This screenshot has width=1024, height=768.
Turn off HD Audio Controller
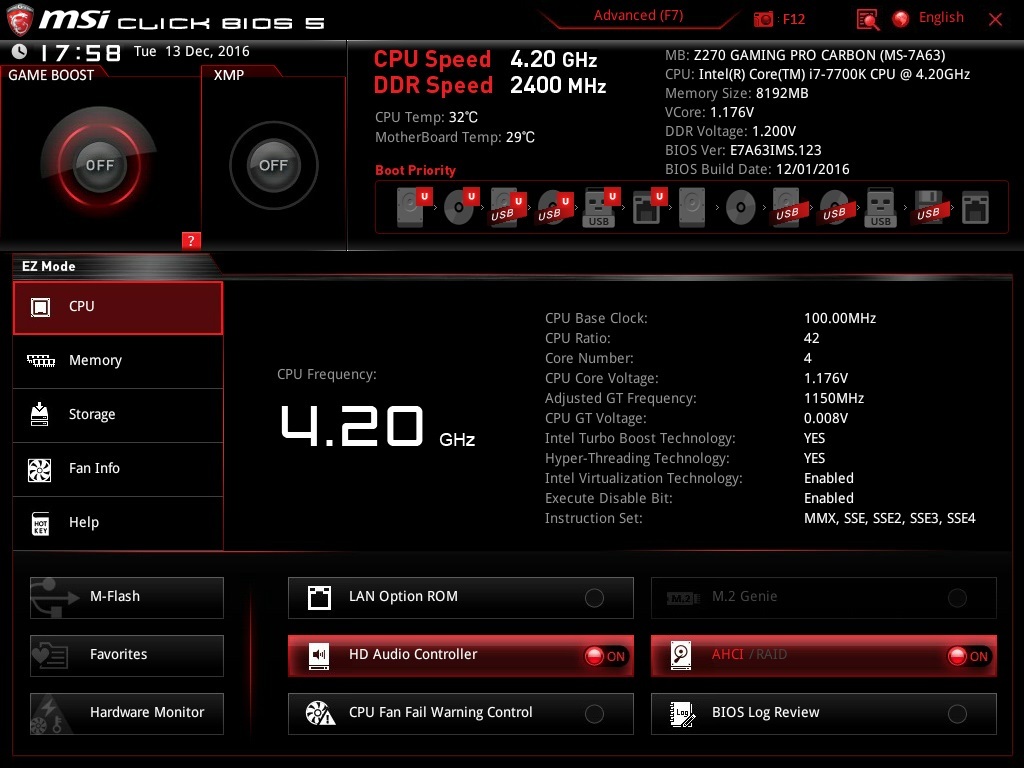click(x=605, y=656)
